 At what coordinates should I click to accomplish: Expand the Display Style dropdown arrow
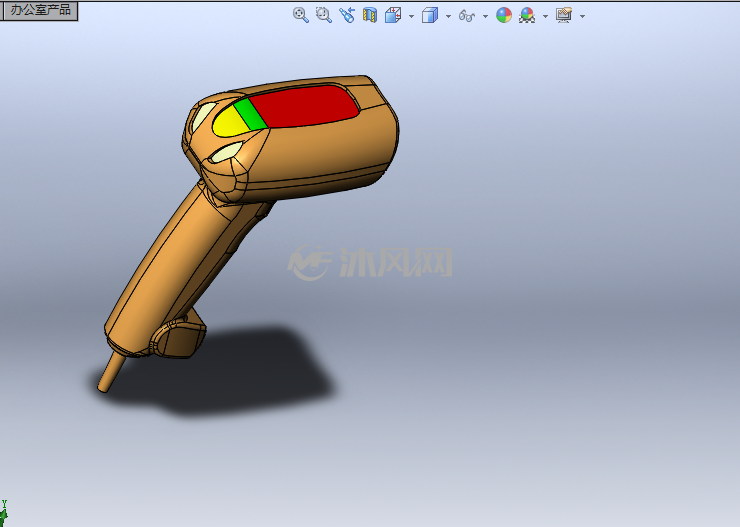[x=448, y=17]
